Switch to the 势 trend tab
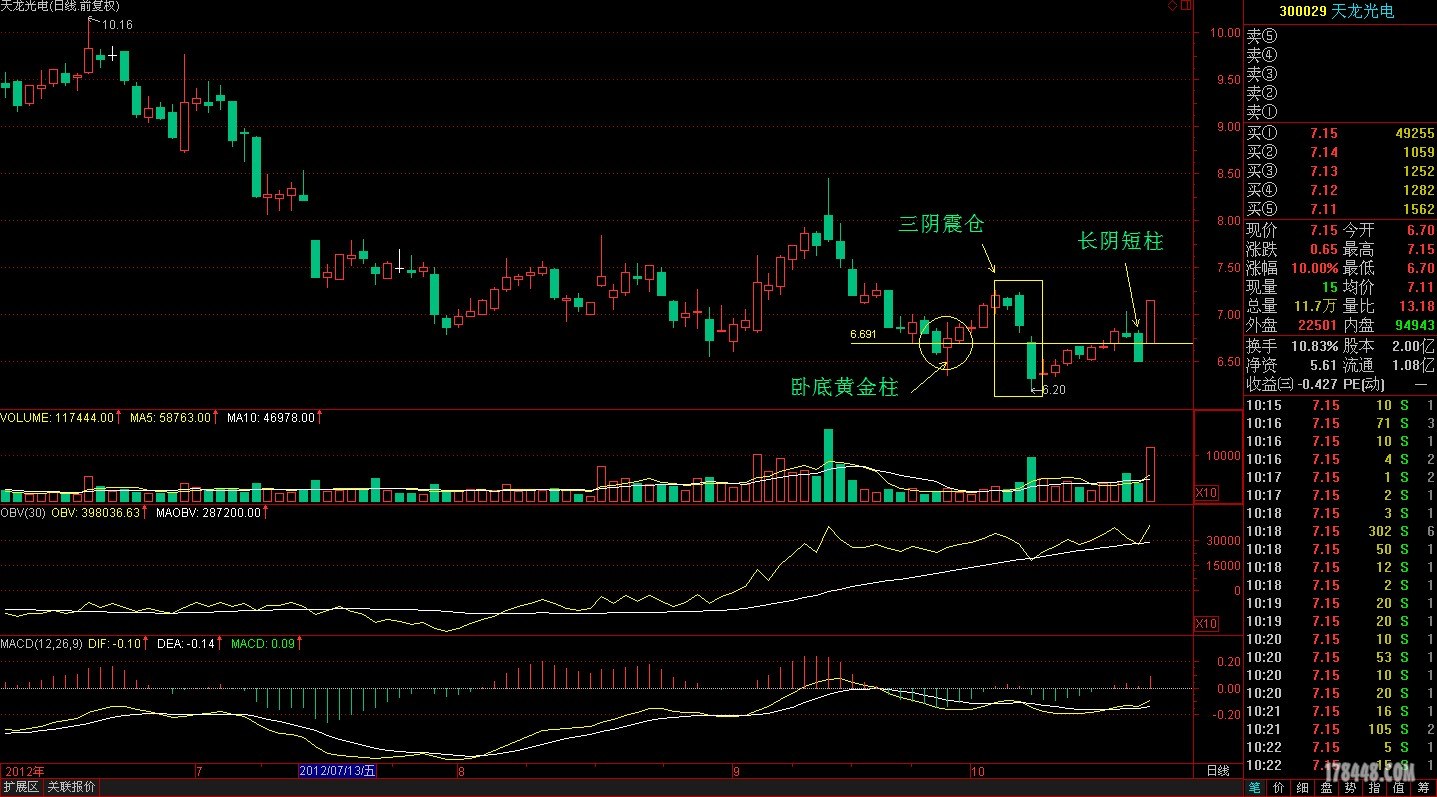1437x797 pixels. [x=1352, y=788]
